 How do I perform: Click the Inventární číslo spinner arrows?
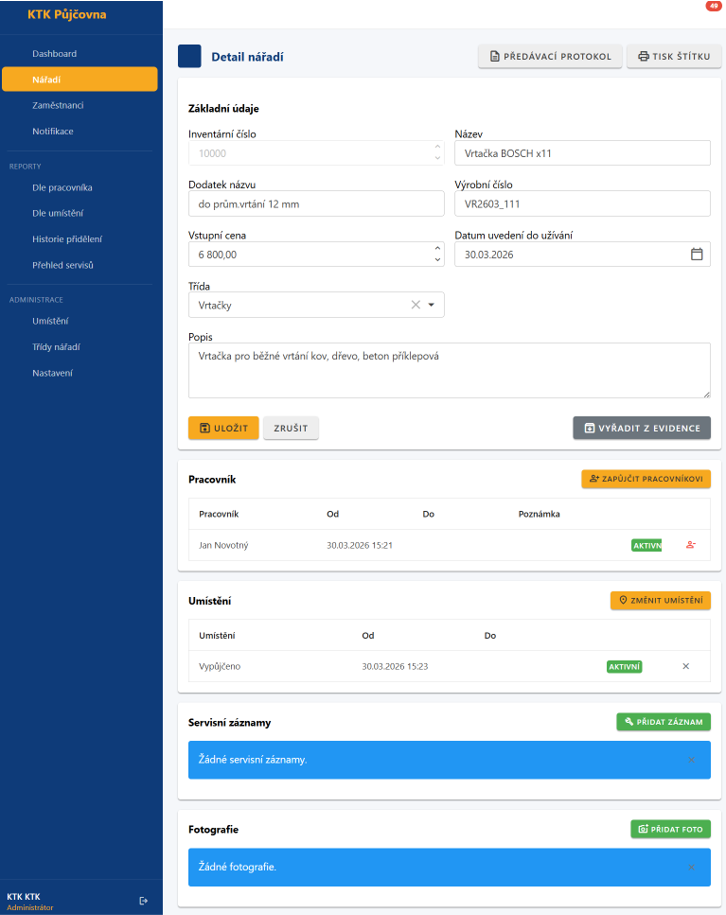click(x=436, y=153)
